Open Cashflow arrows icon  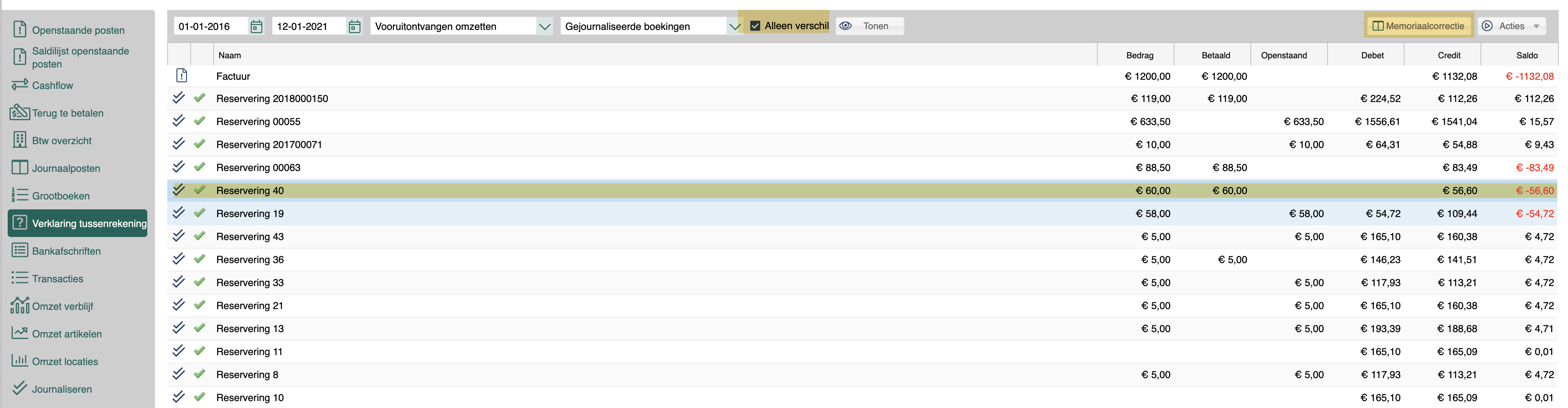point(20,85)
